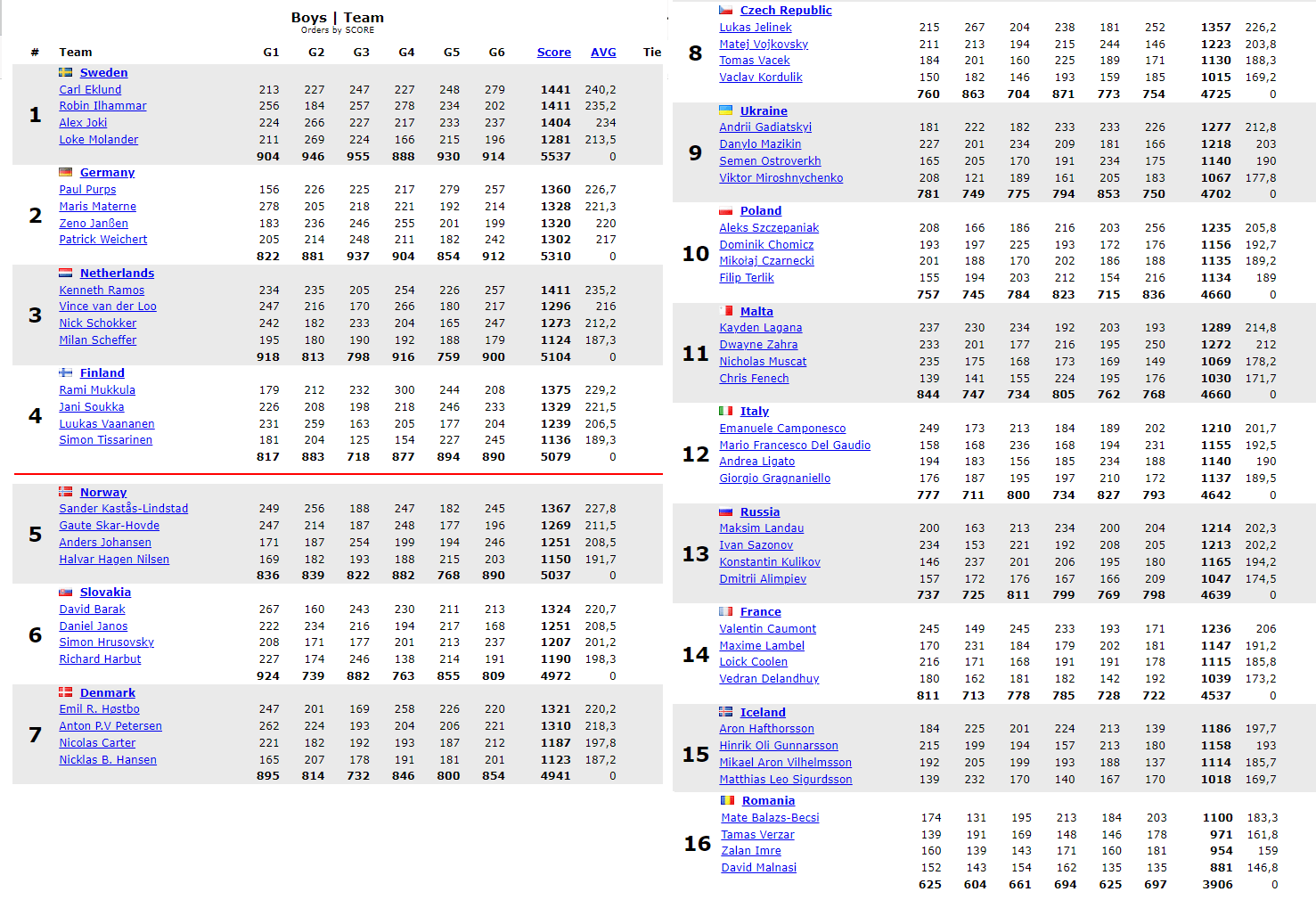Click the Norway flag icon
The image size is (1316, 908).
pyautogui.click(x=66, y=492)
